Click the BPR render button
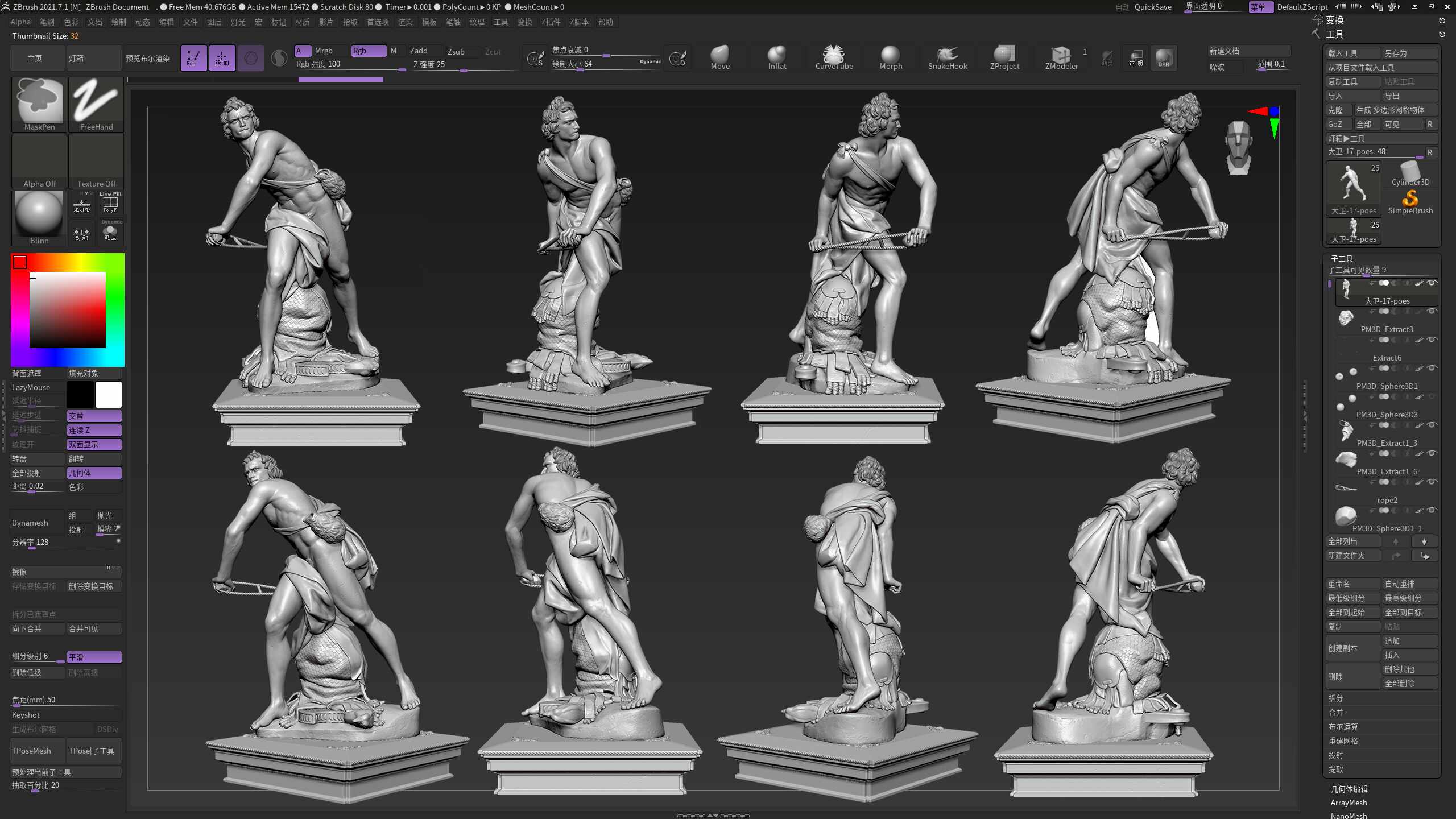The height and width of the screenshot is (819, 1456). [1164, 57]
